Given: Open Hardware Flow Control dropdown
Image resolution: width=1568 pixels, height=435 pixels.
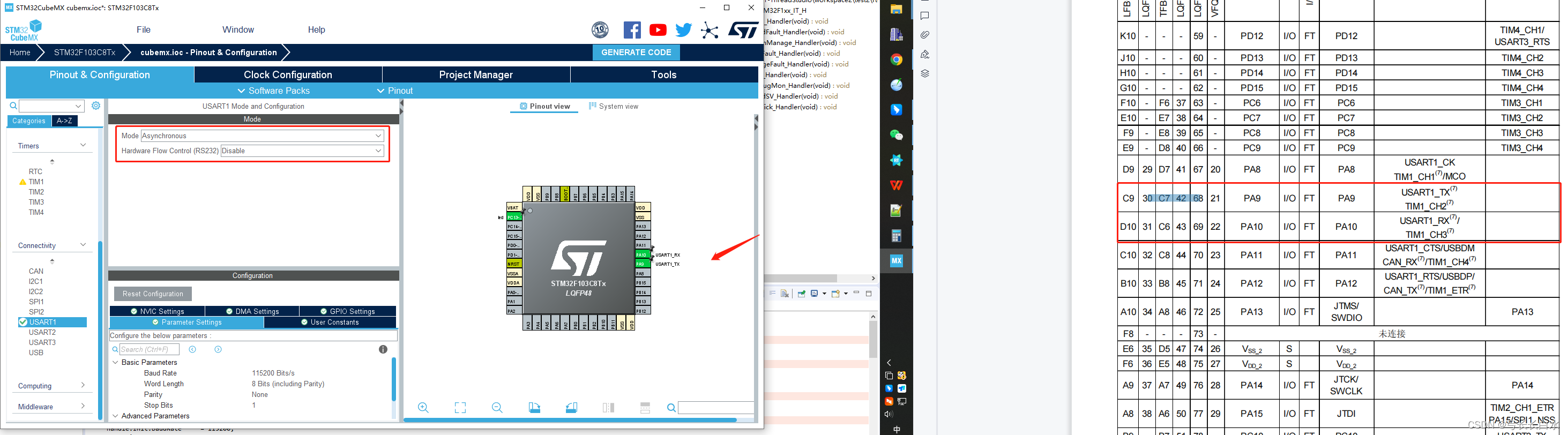Looking at the screenshot, I should (303, 151).
